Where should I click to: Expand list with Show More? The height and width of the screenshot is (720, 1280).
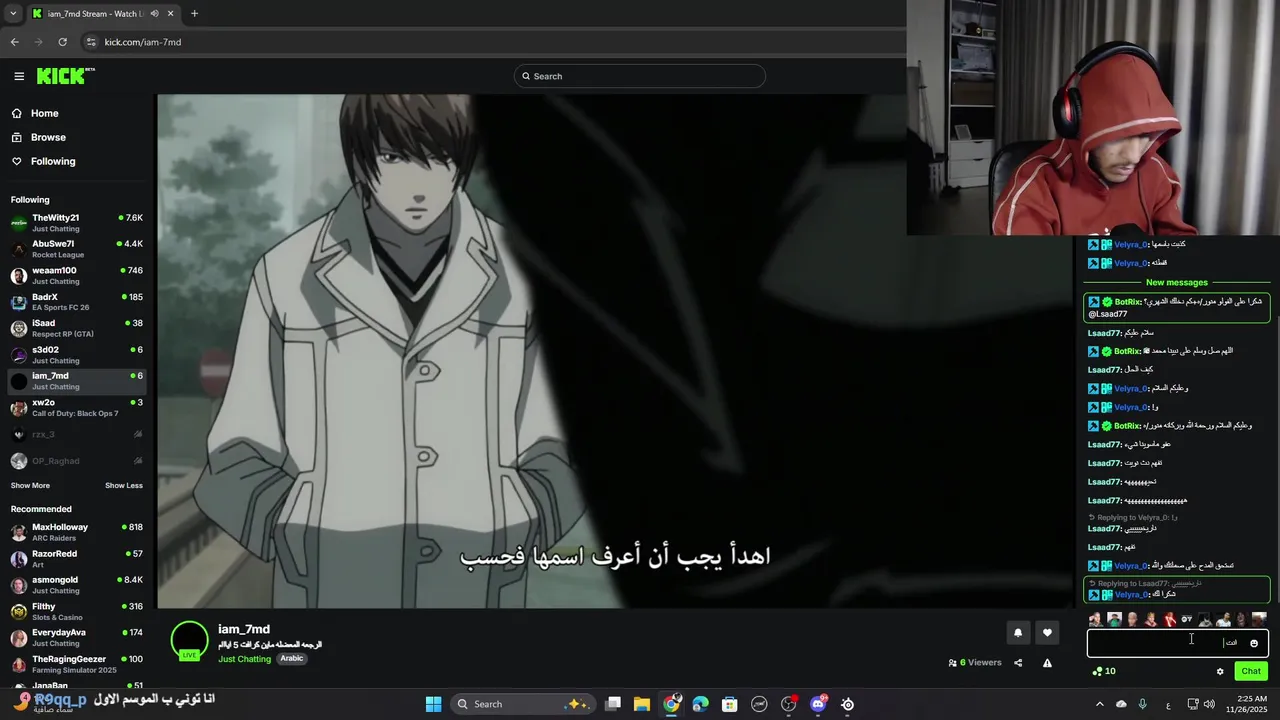(30, 486)
